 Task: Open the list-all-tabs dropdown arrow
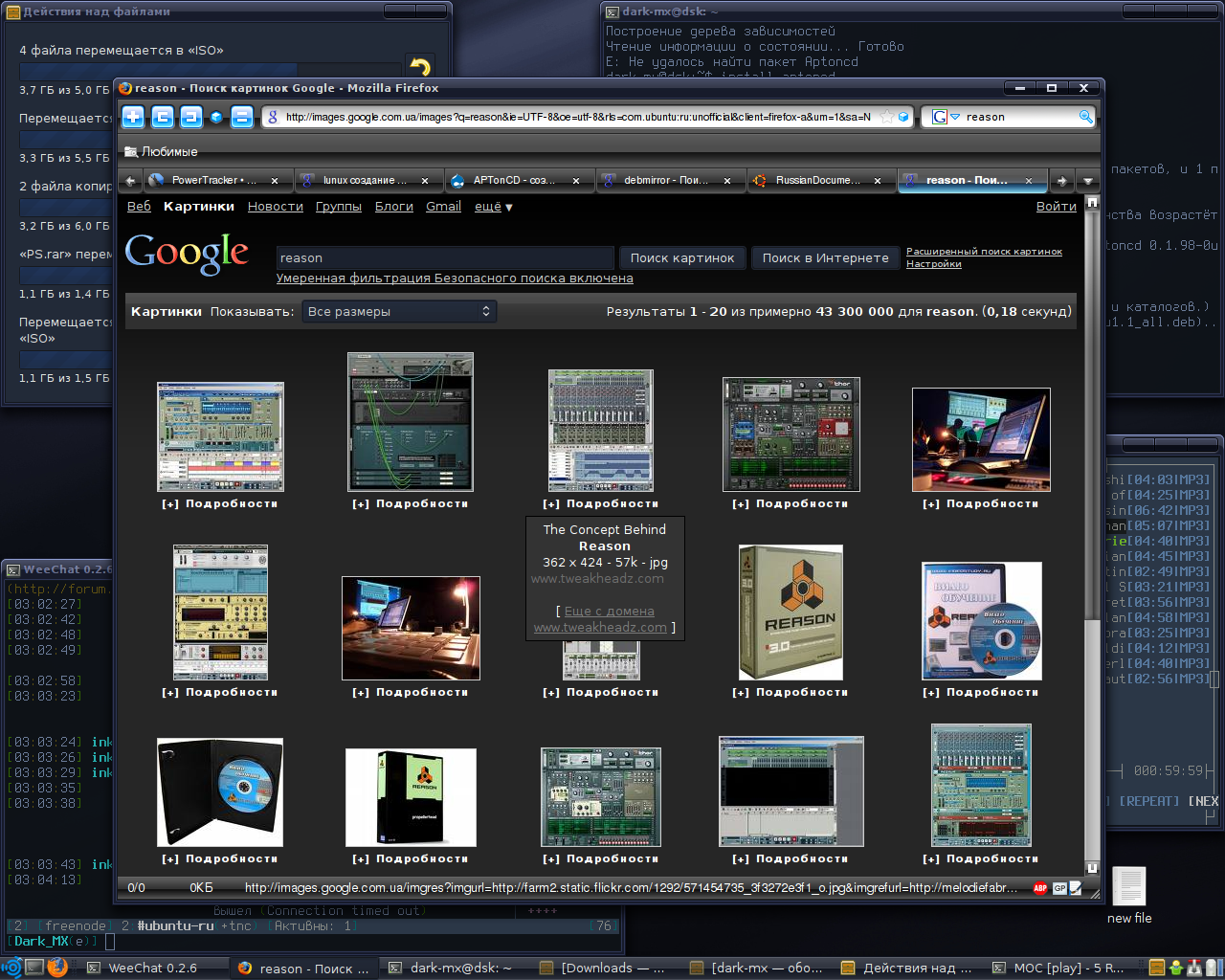tap(1087, 180)
